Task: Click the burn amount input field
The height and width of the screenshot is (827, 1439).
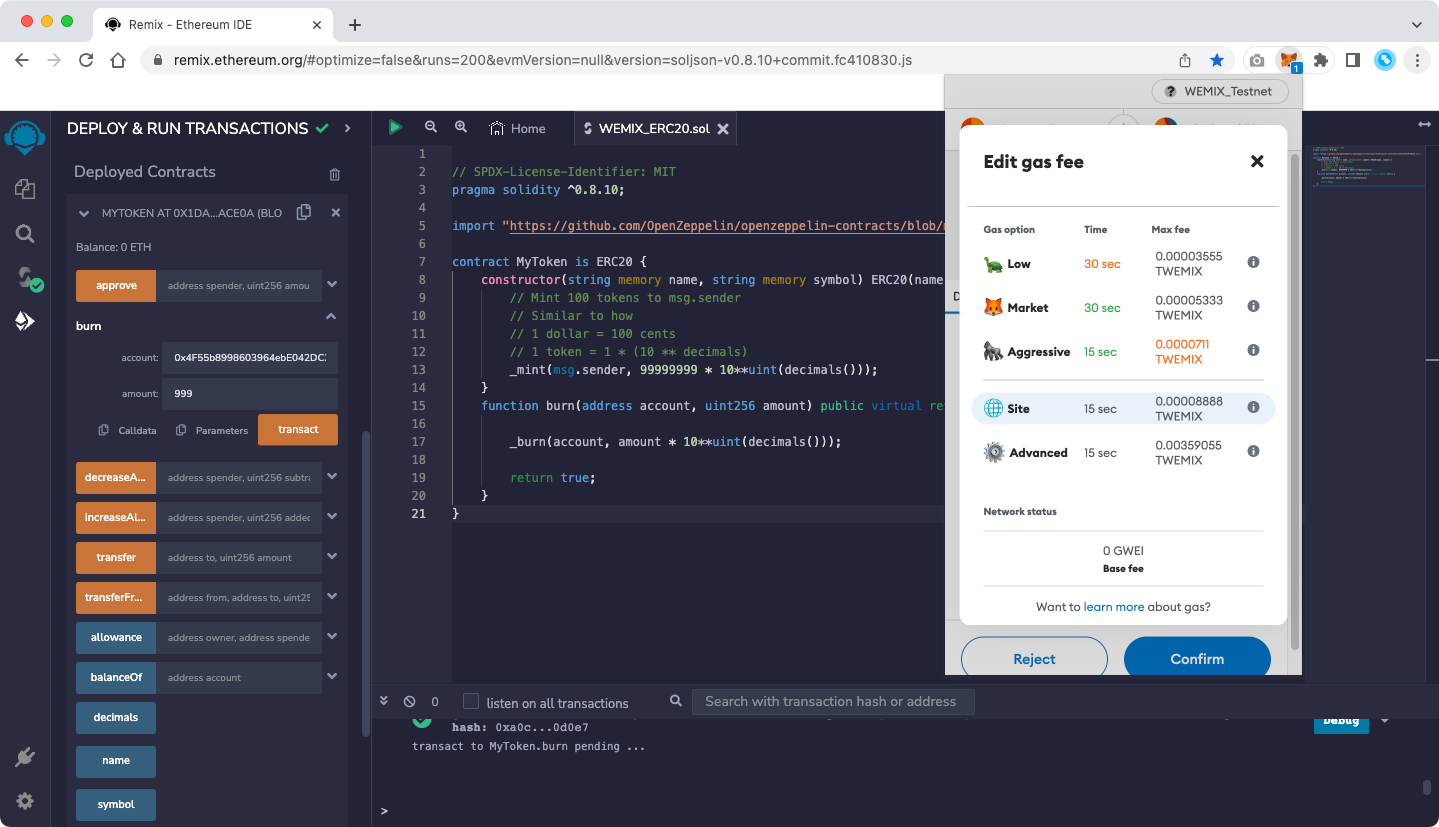Action: (250, 394)
